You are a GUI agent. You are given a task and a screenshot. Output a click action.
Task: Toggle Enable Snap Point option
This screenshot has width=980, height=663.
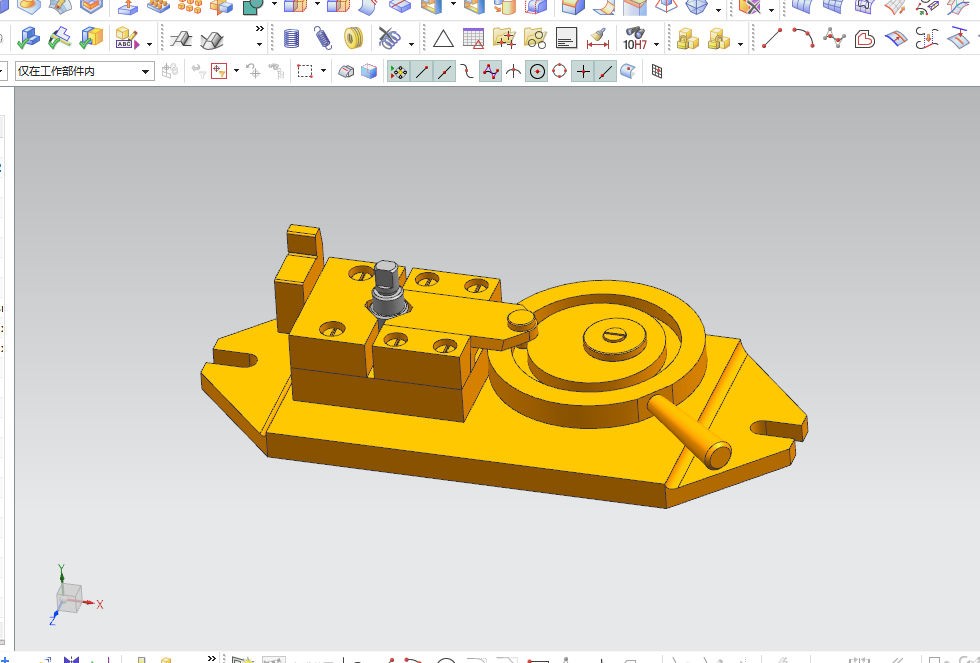click(x=398, y=72)
